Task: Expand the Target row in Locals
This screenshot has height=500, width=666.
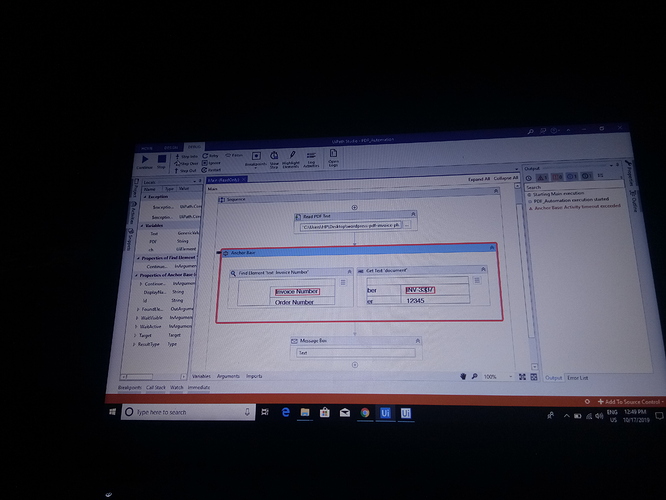Action: (135, 335)
